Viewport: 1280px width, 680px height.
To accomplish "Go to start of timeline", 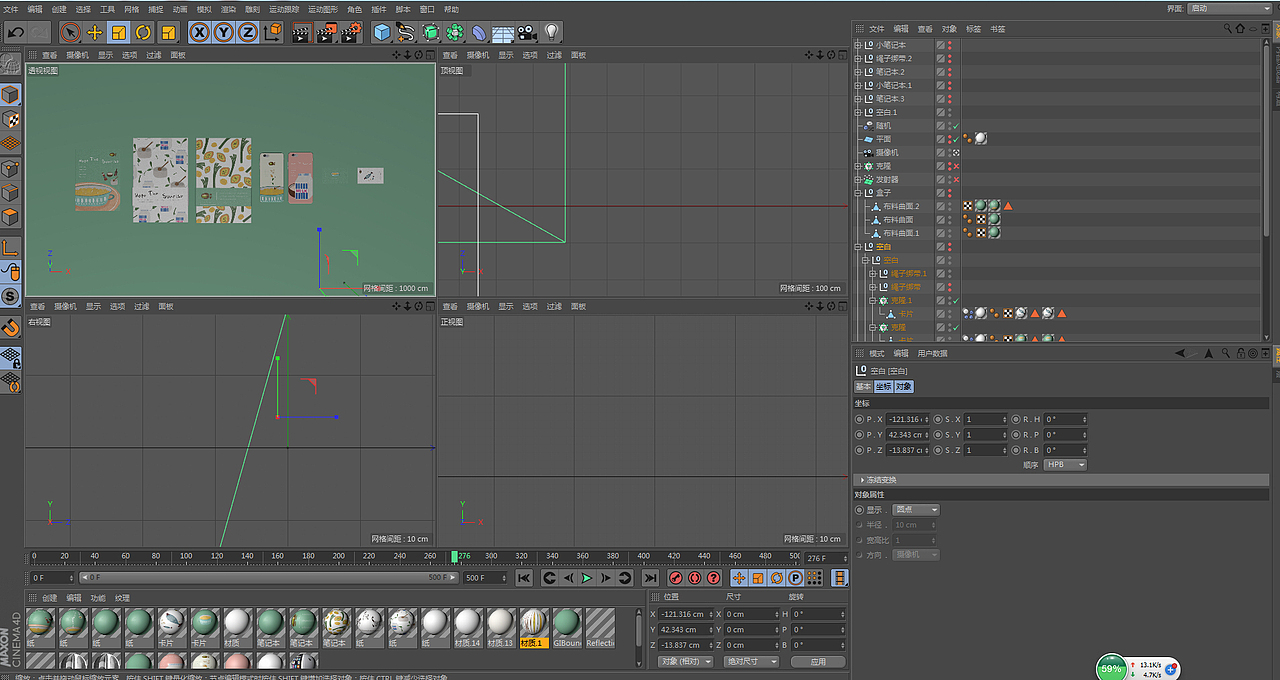I will [x=523, y=578].
